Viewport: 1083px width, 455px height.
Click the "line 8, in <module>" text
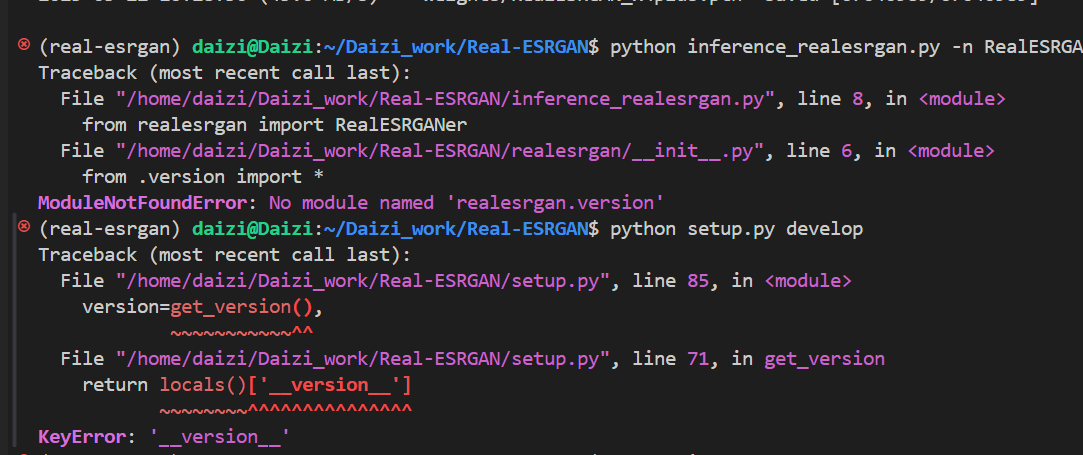point(901,99)
